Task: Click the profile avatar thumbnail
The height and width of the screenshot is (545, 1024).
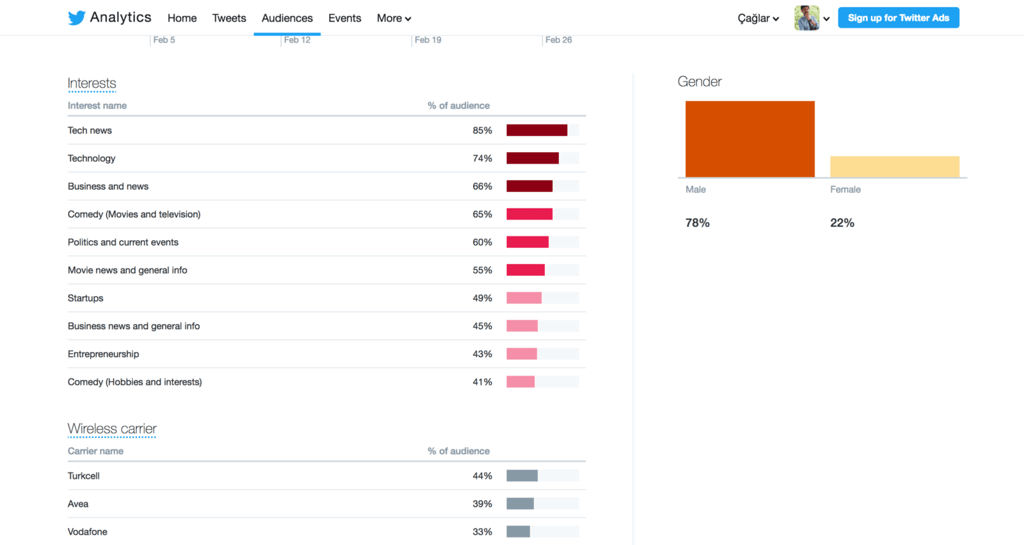Action: pyautogui.click(x=807, y=18)
